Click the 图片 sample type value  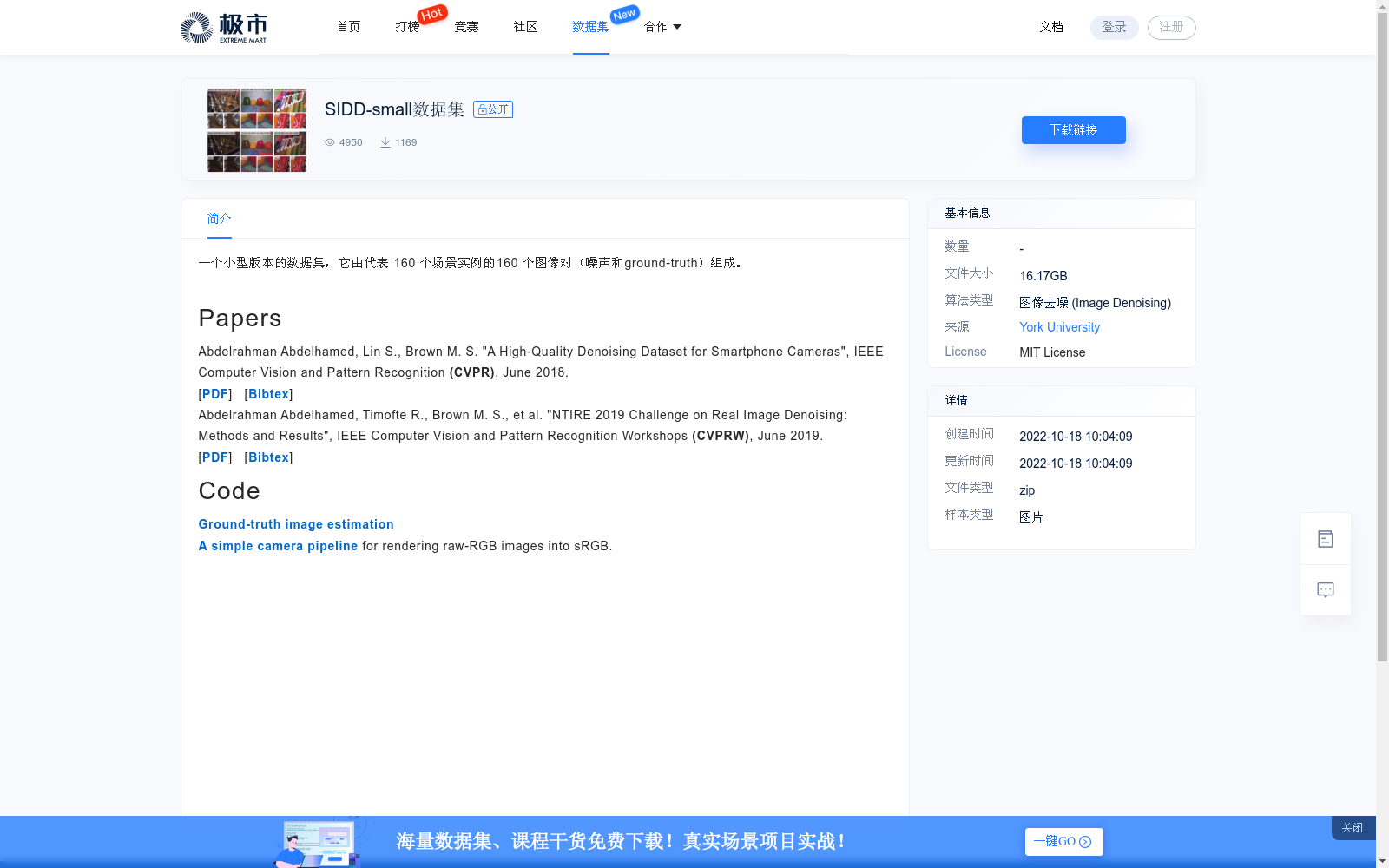tap(1031, 517)
